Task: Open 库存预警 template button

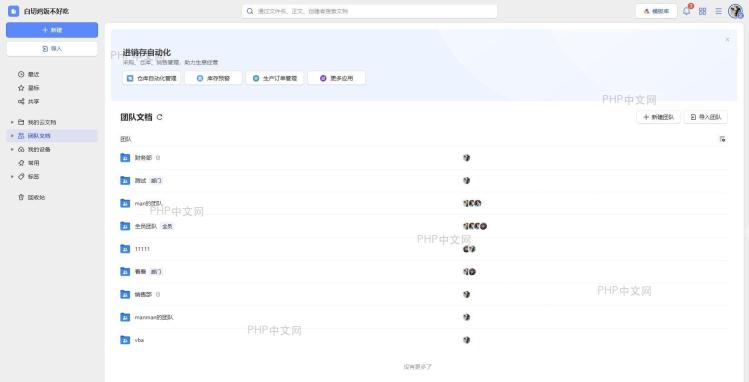Action: click(214, 78)
